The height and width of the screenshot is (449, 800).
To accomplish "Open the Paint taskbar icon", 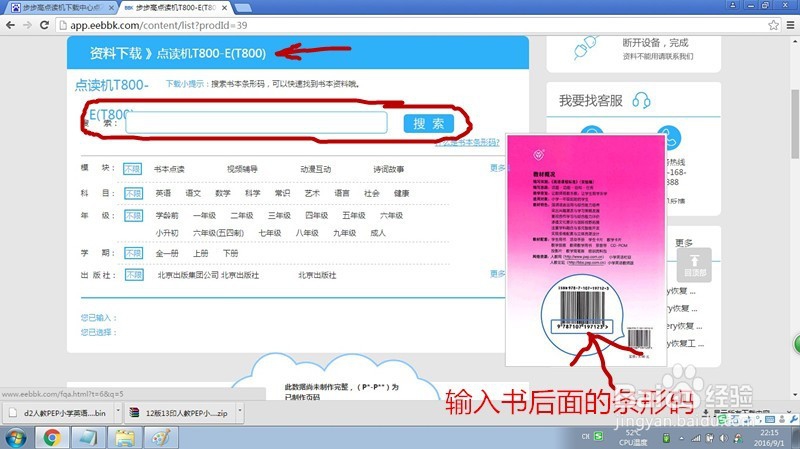I will (161, 438).
